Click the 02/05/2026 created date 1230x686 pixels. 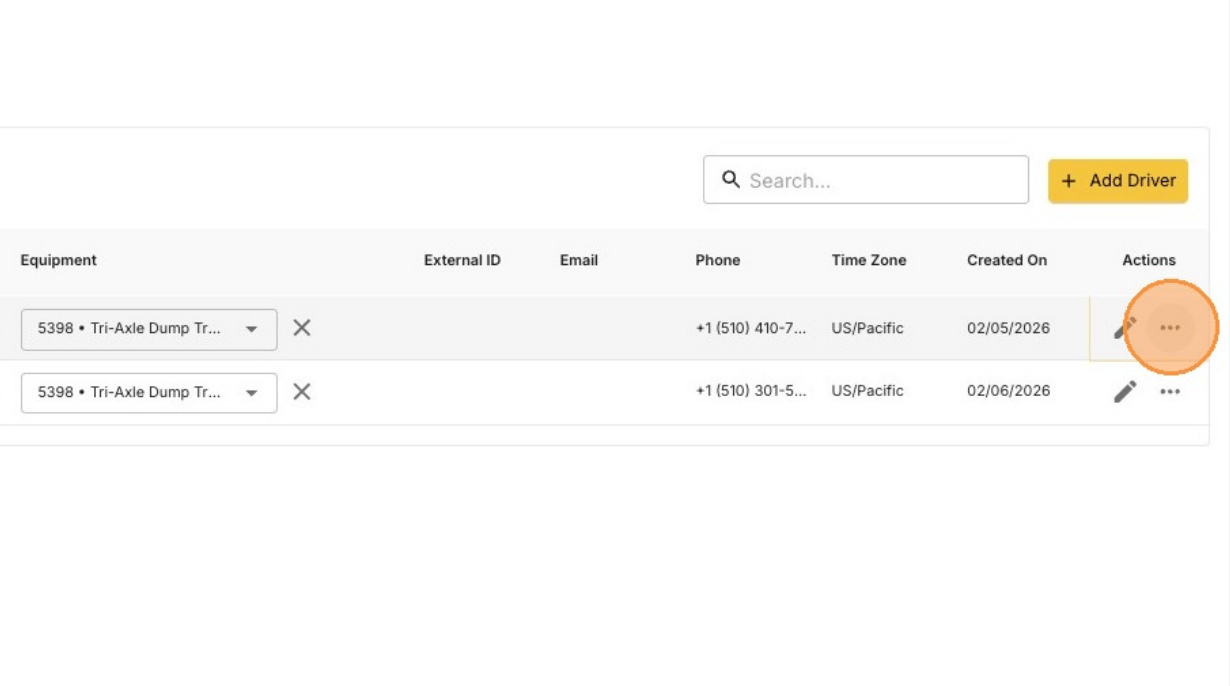point(1008,328)
